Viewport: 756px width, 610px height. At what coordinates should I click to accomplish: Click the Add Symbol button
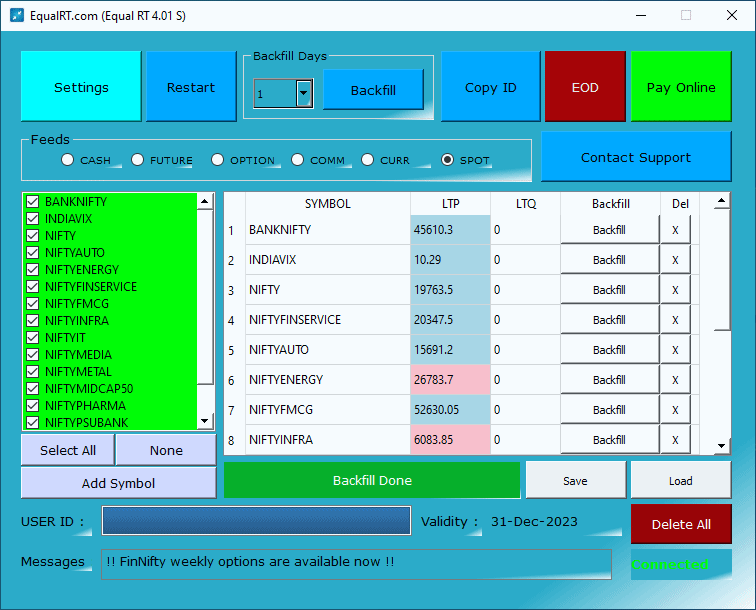119,483
